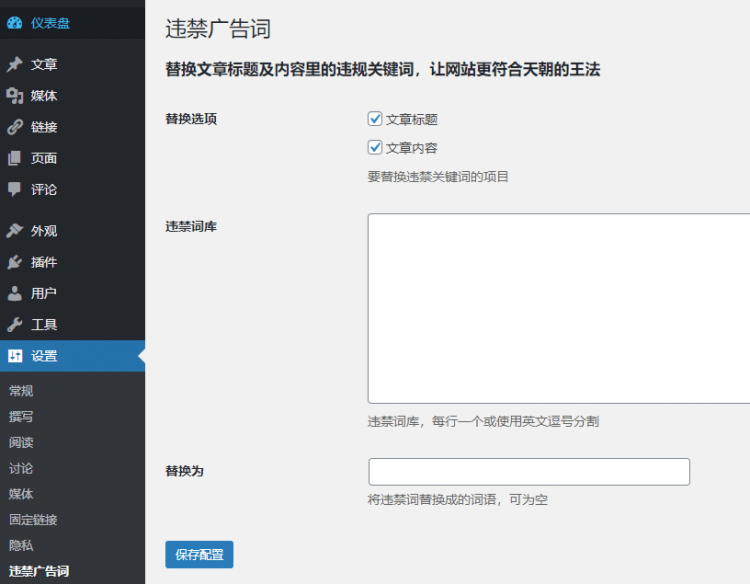Open the 常规 settings submenu item
Viewport: 750px width, 584px height.
point(21,391)
